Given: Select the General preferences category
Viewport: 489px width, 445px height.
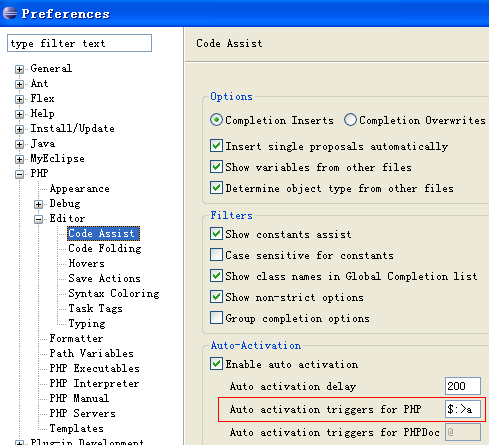Looking at the screenshot, I should [51, 68].
